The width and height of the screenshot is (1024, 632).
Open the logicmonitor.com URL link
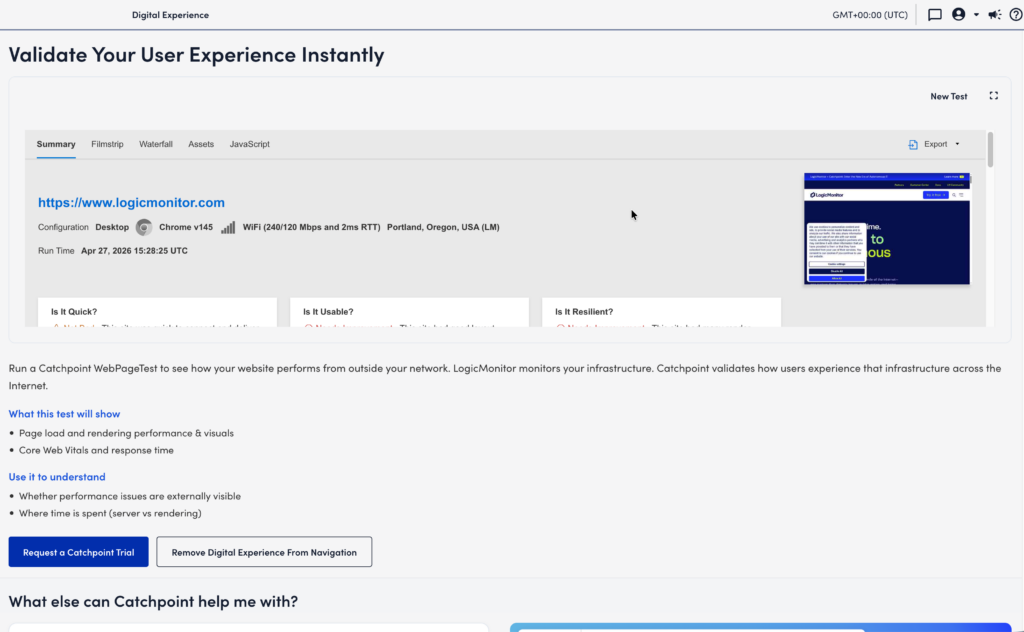pos(131,202)
